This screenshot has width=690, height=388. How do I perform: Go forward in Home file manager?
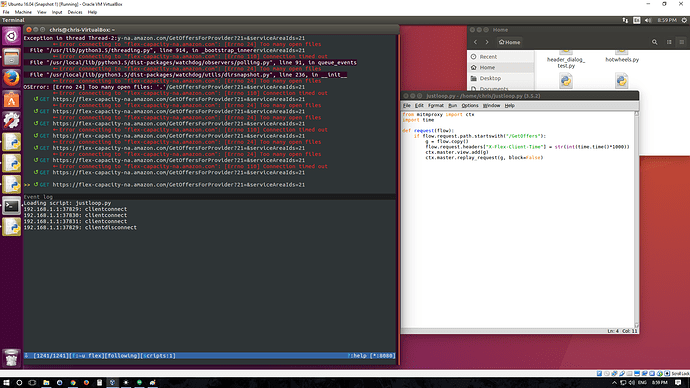pos(487,42)
